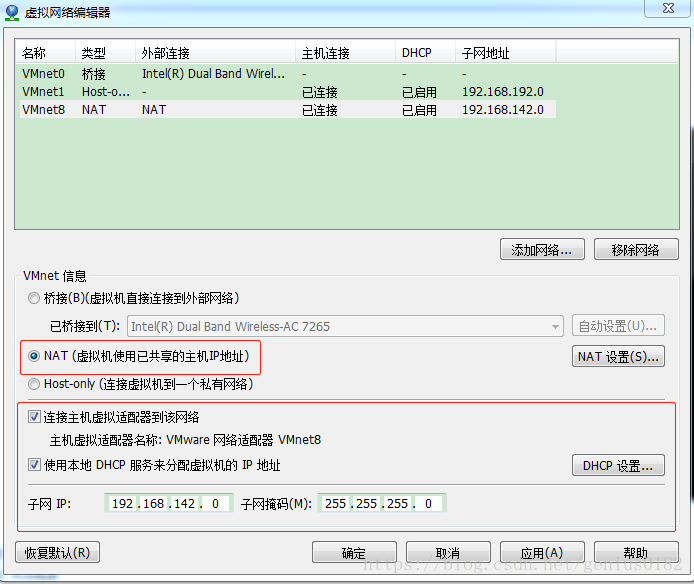Click the 添加网络... button
Viewport: 694px width, 584px height.
(542, 250)
